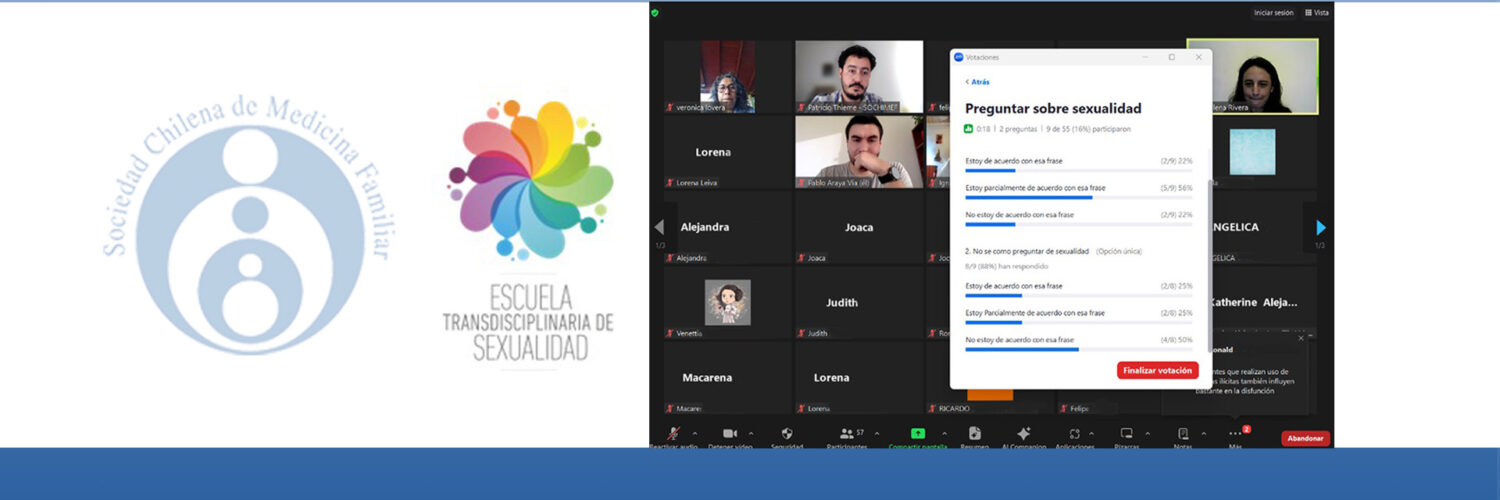Click the Iniciar sesión button
Viewport: 1500px width, 500px height.
coord(1273,13)
